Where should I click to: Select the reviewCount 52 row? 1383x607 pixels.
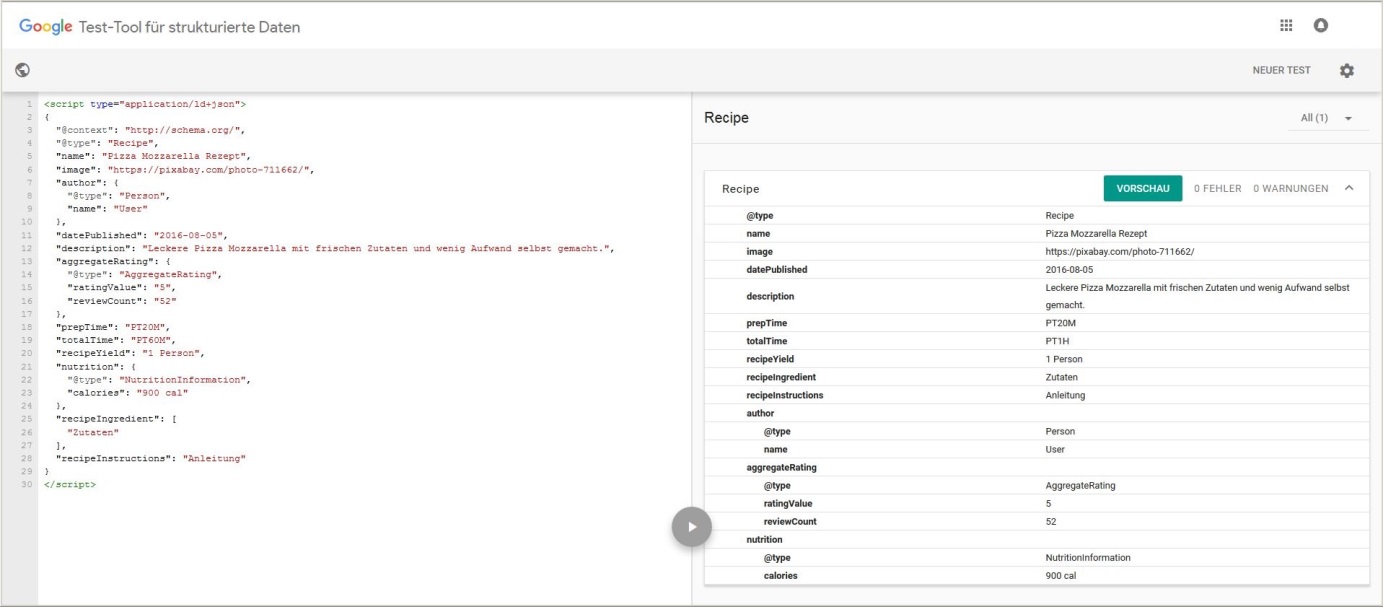point(1037,521)
